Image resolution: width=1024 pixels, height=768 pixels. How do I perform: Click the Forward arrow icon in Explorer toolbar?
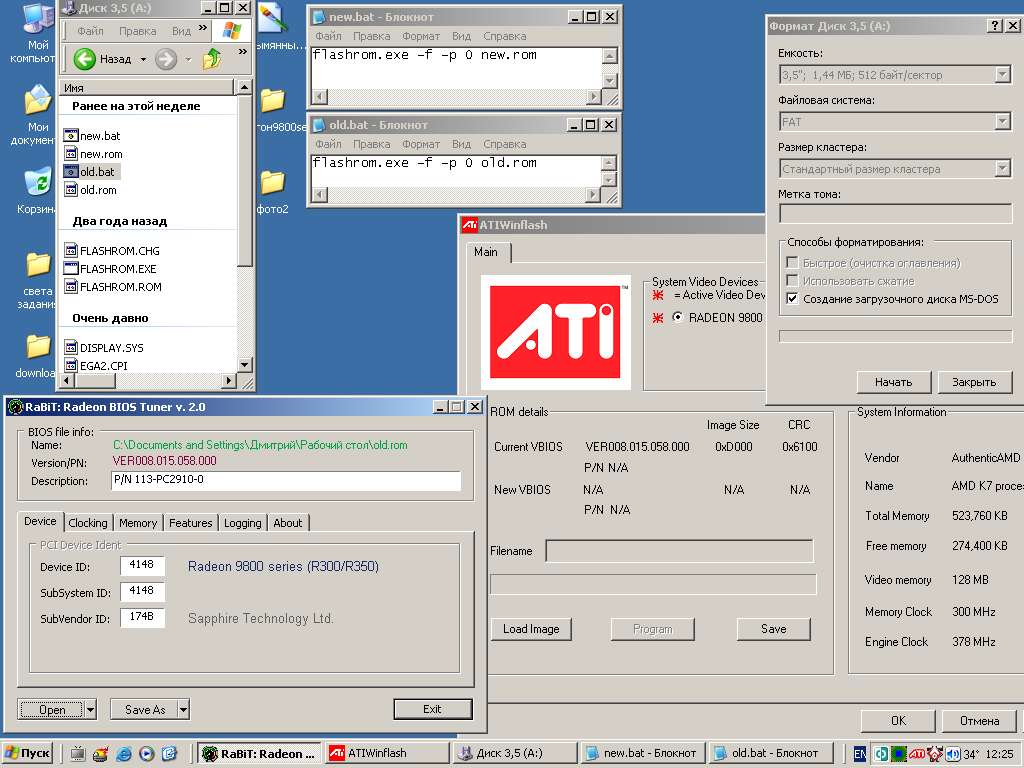coord(166,59)
